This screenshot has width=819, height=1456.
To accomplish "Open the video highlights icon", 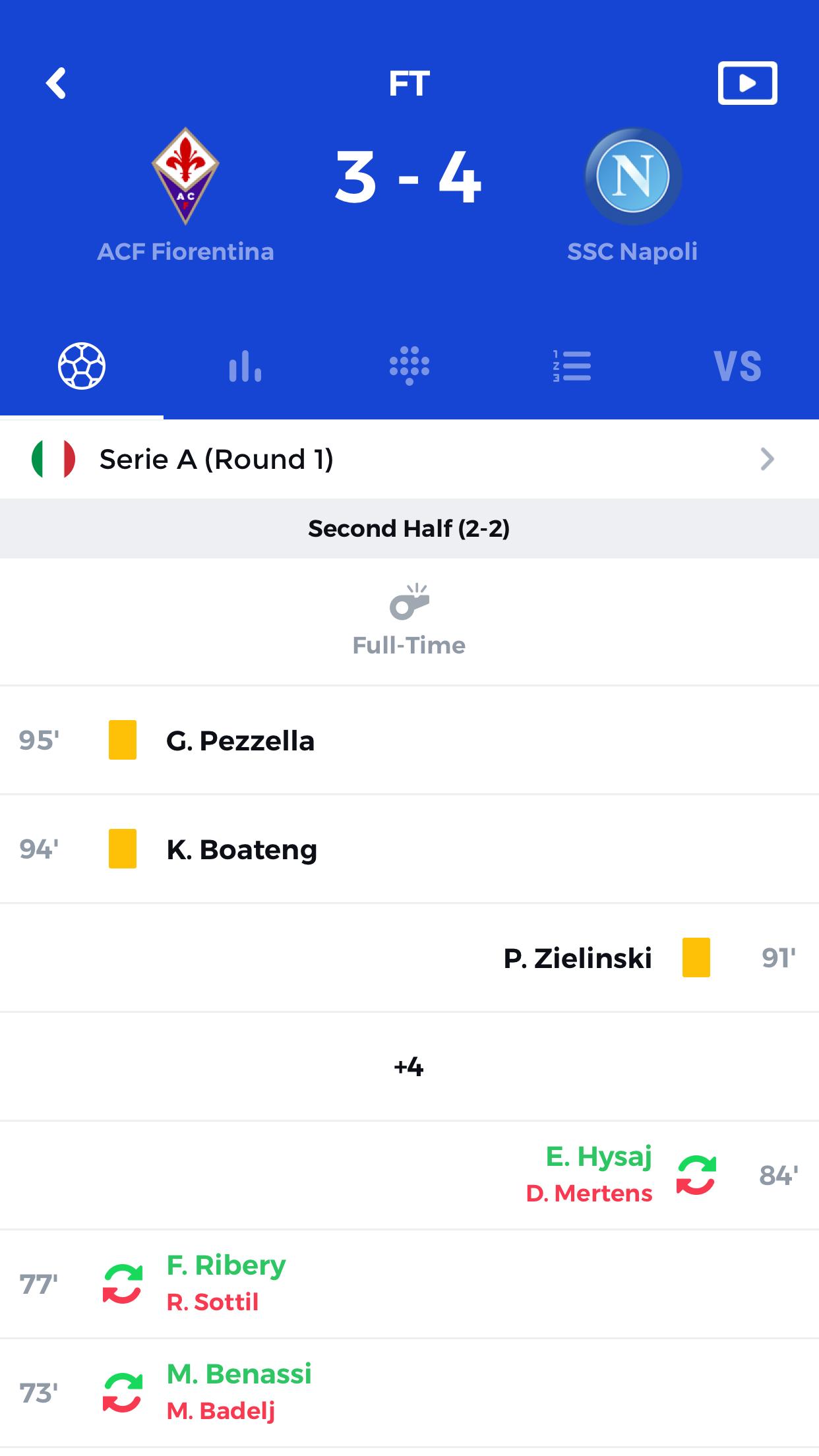I will [x=747, y=83].
